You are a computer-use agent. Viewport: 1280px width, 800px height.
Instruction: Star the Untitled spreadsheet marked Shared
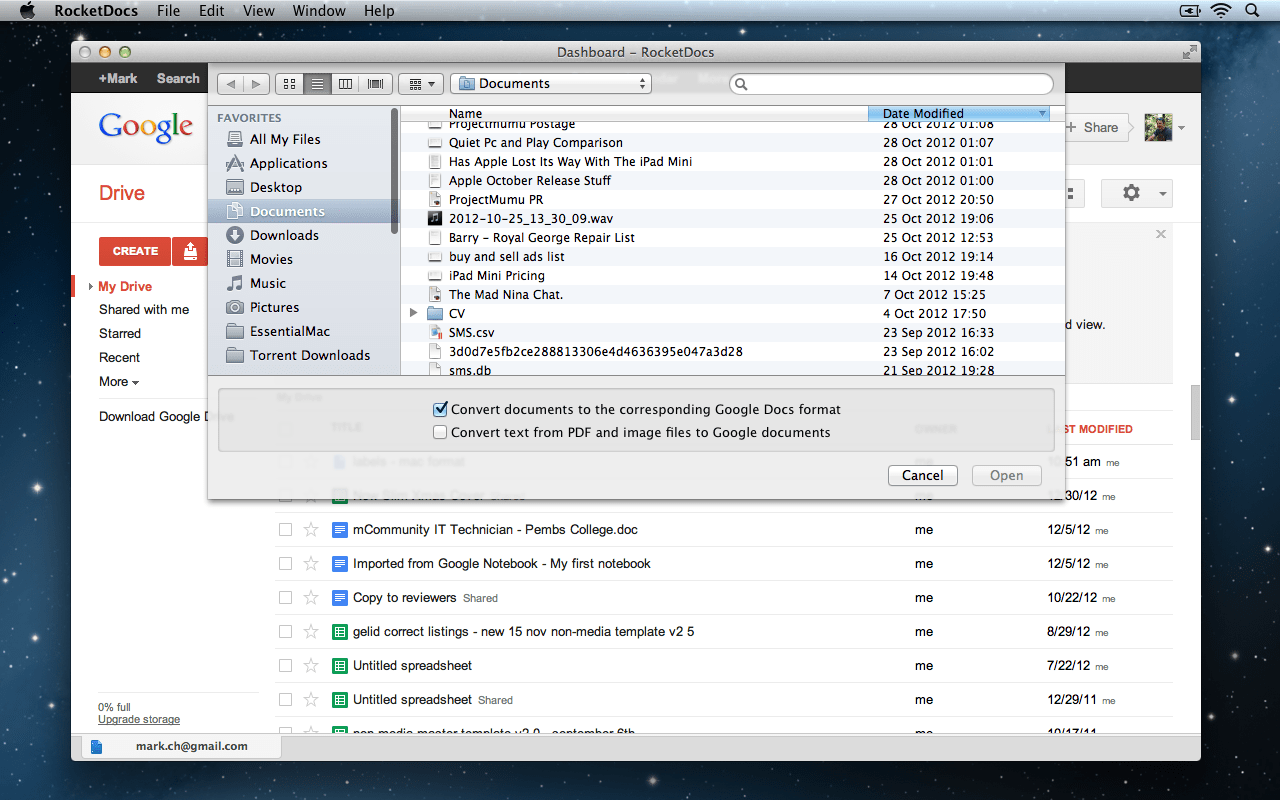pos(311,700)
